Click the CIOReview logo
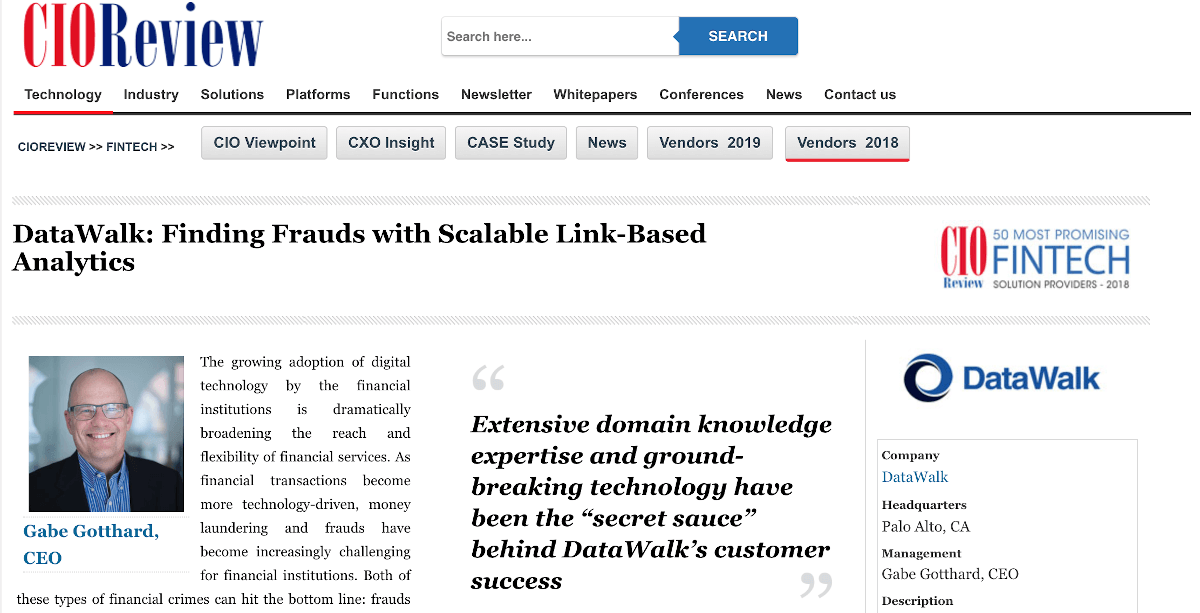 [143, 36]
